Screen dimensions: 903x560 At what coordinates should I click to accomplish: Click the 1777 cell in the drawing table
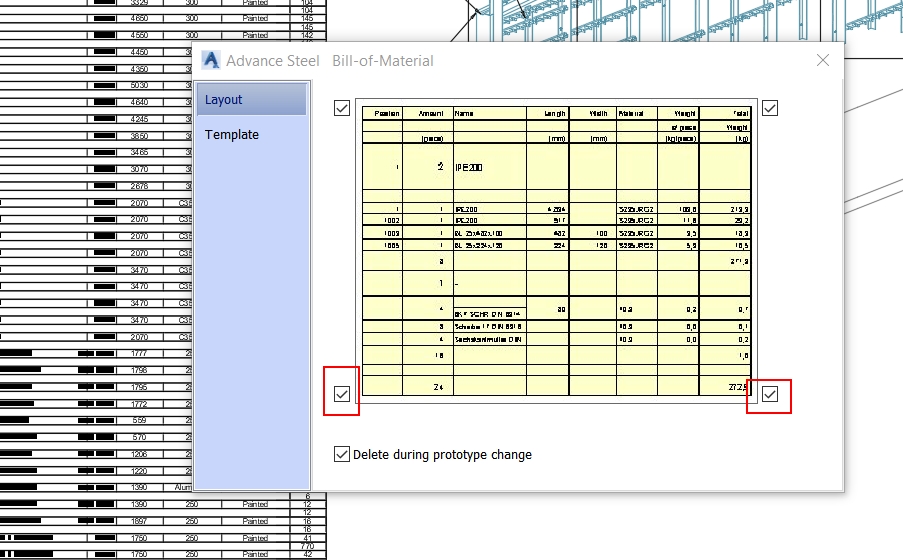[139, 353]
